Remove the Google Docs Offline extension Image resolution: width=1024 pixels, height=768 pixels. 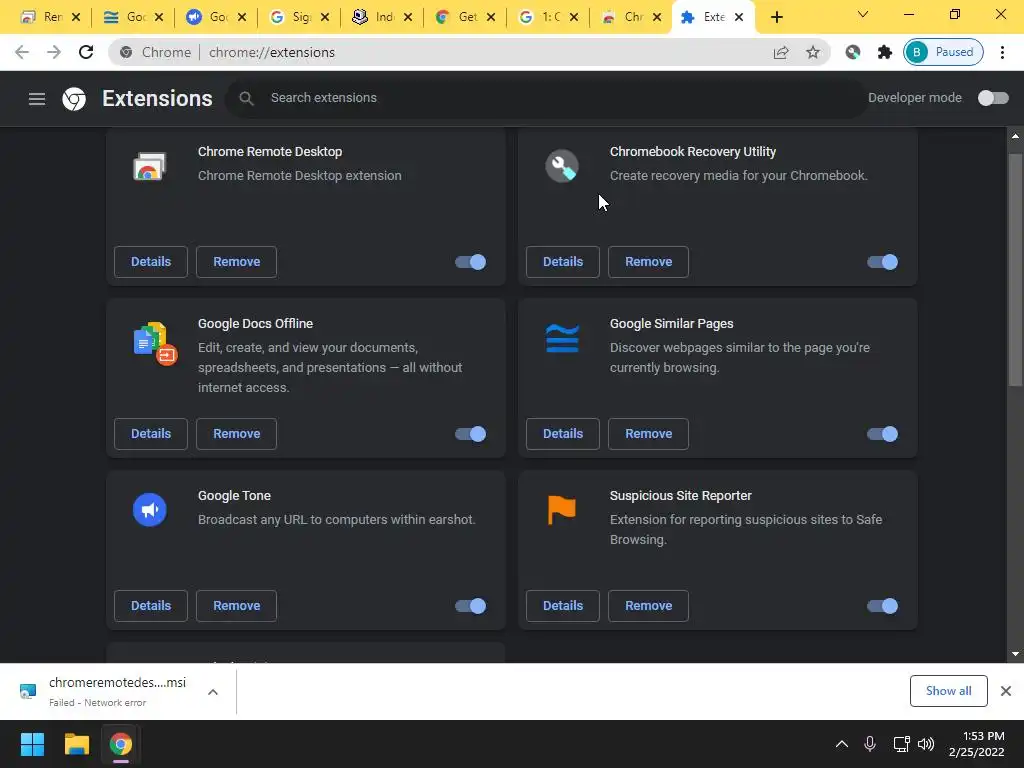click(236, 434)
